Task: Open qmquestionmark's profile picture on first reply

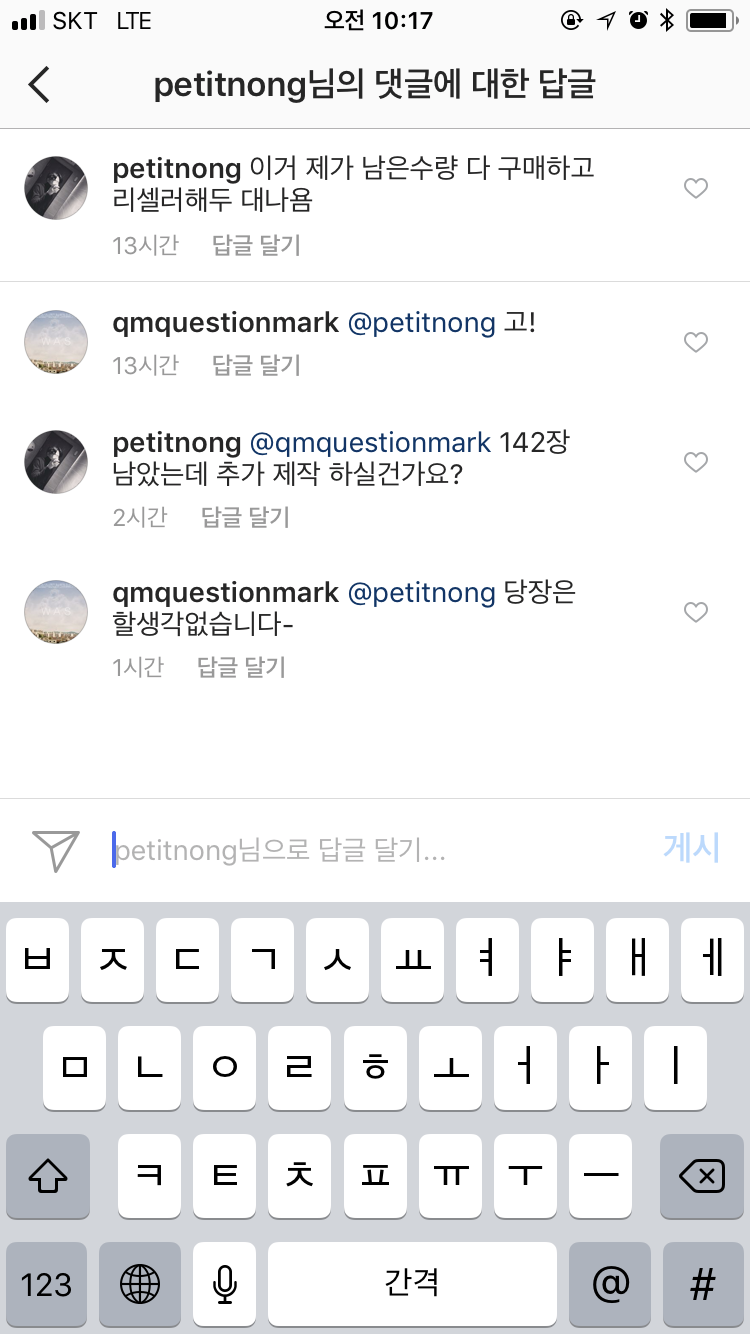Action: (x=56, y=342)
